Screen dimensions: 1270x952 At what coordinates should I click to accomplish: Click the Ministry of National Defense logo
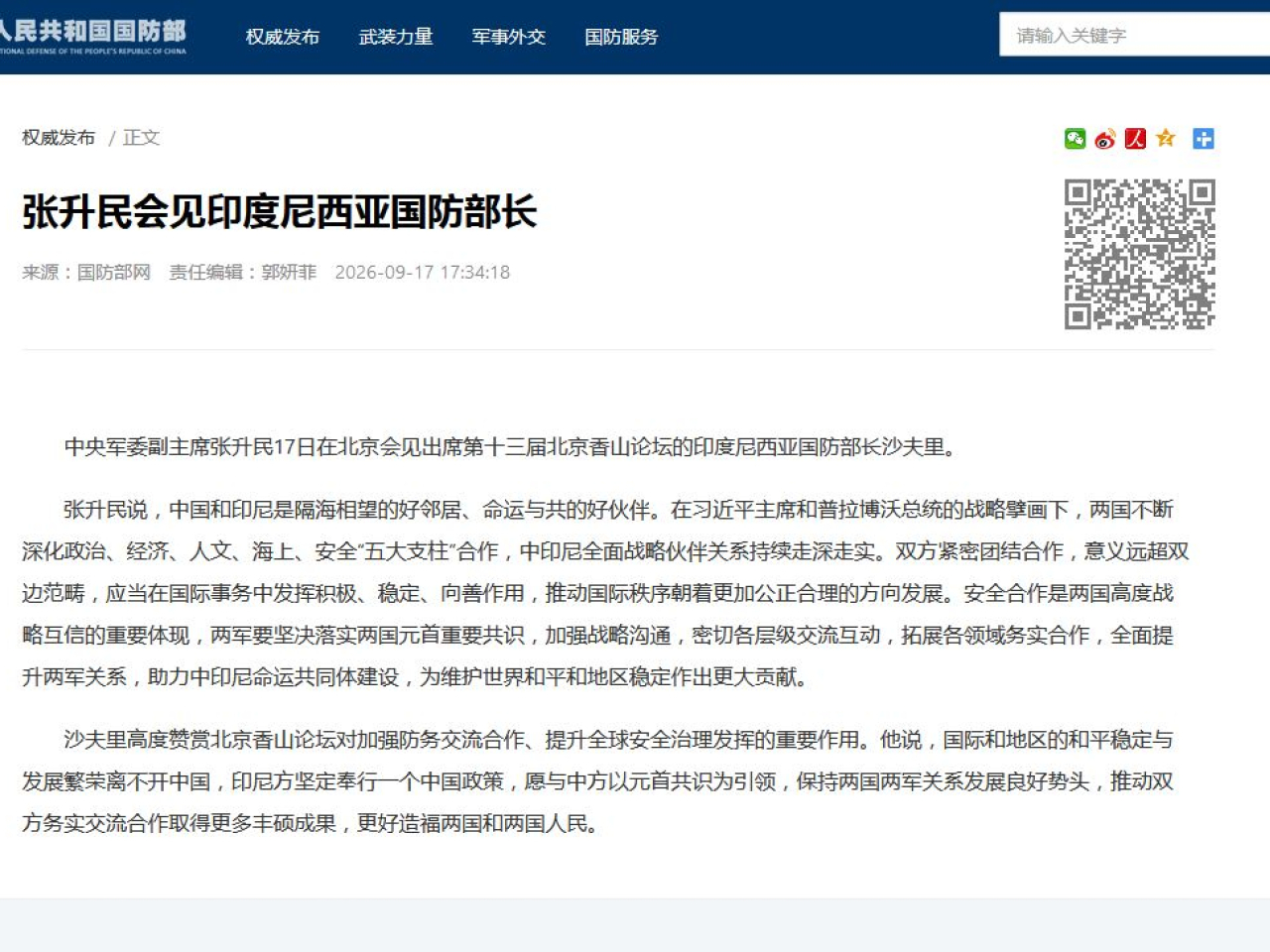click(x=93, y=37)
